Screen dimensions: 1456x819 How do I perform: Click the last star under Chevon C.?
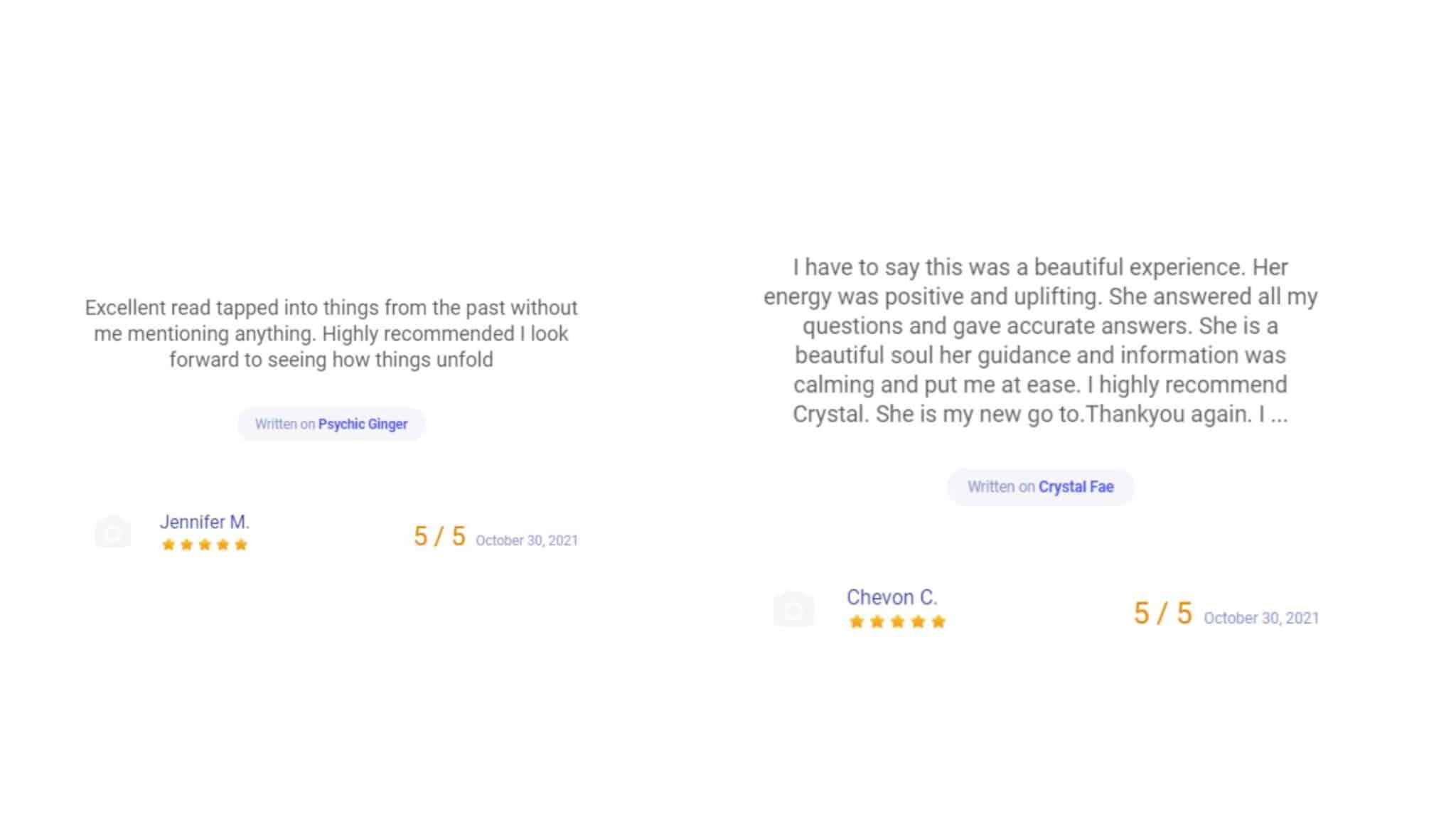938,622
